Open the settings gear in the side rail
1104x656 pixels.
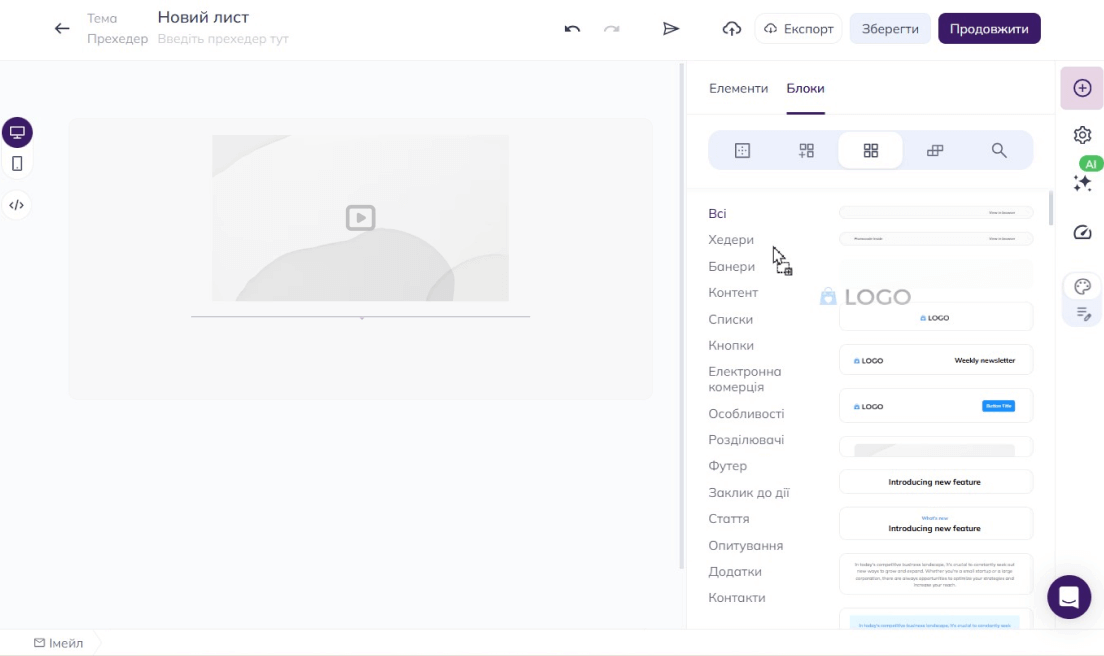click(1082, 134)
